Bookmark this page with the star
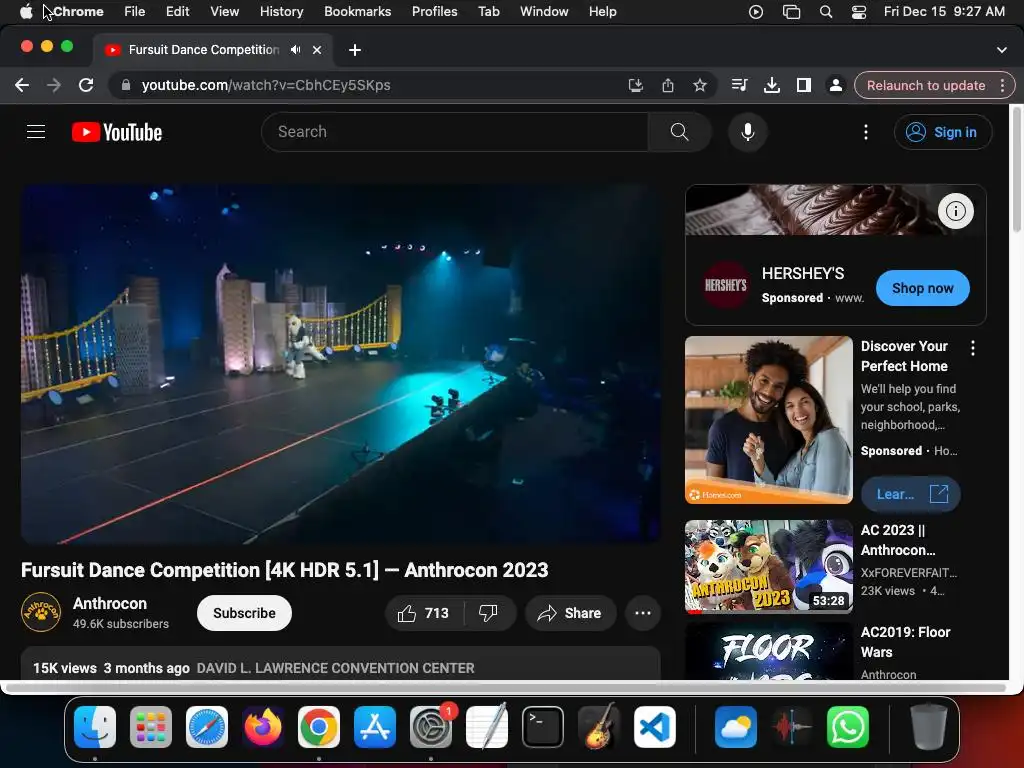1024x768 pixels. [x=699, y=85]
